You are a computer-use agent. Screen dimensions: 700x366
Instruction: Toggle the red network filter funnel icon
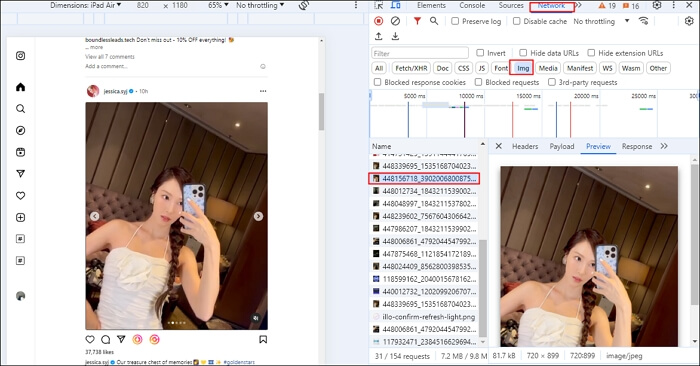[417, 21]
